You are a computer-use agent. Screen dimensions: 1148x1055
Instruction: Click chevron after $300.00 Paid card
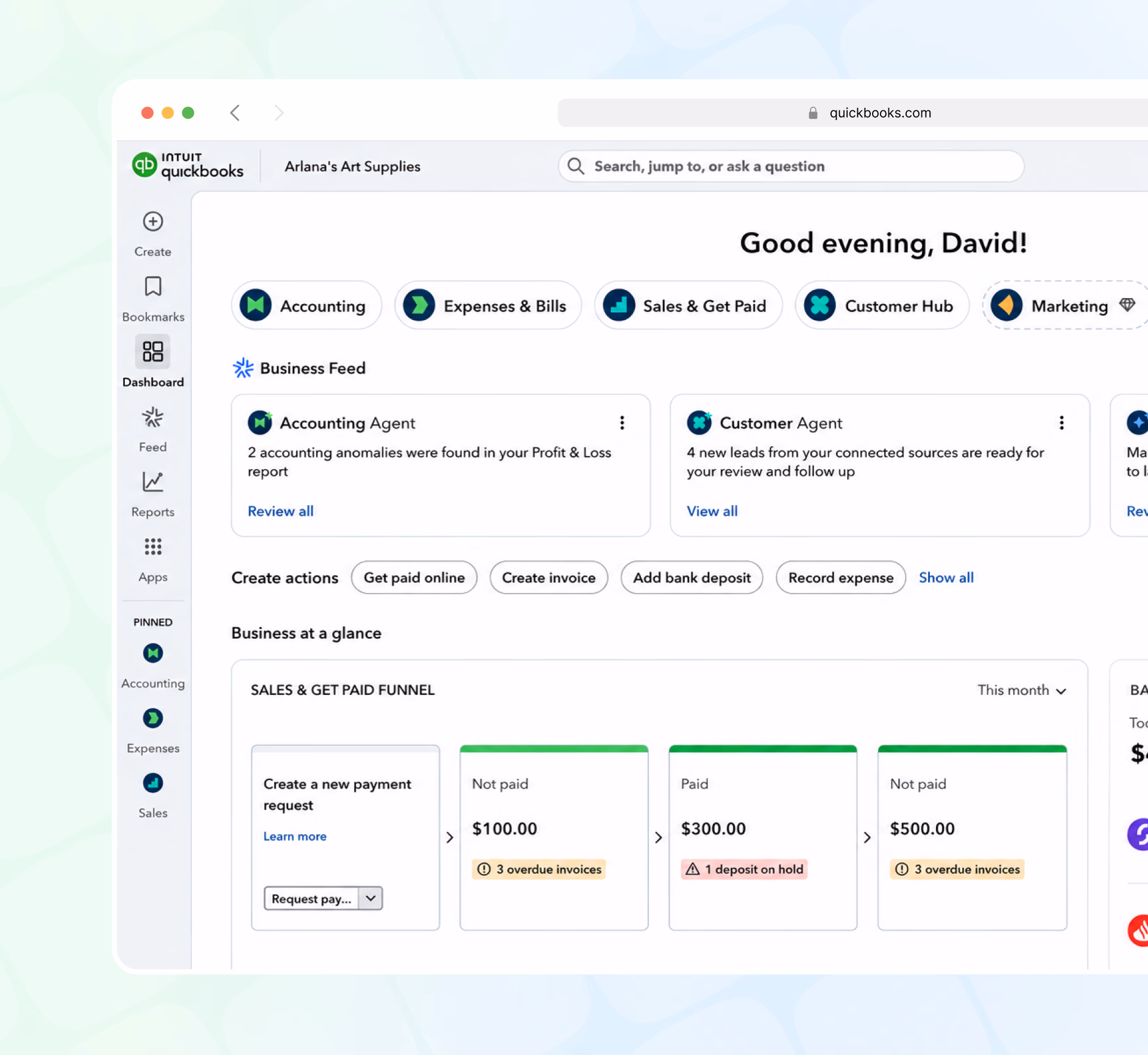pyautogui.click(x=868, y=838)
